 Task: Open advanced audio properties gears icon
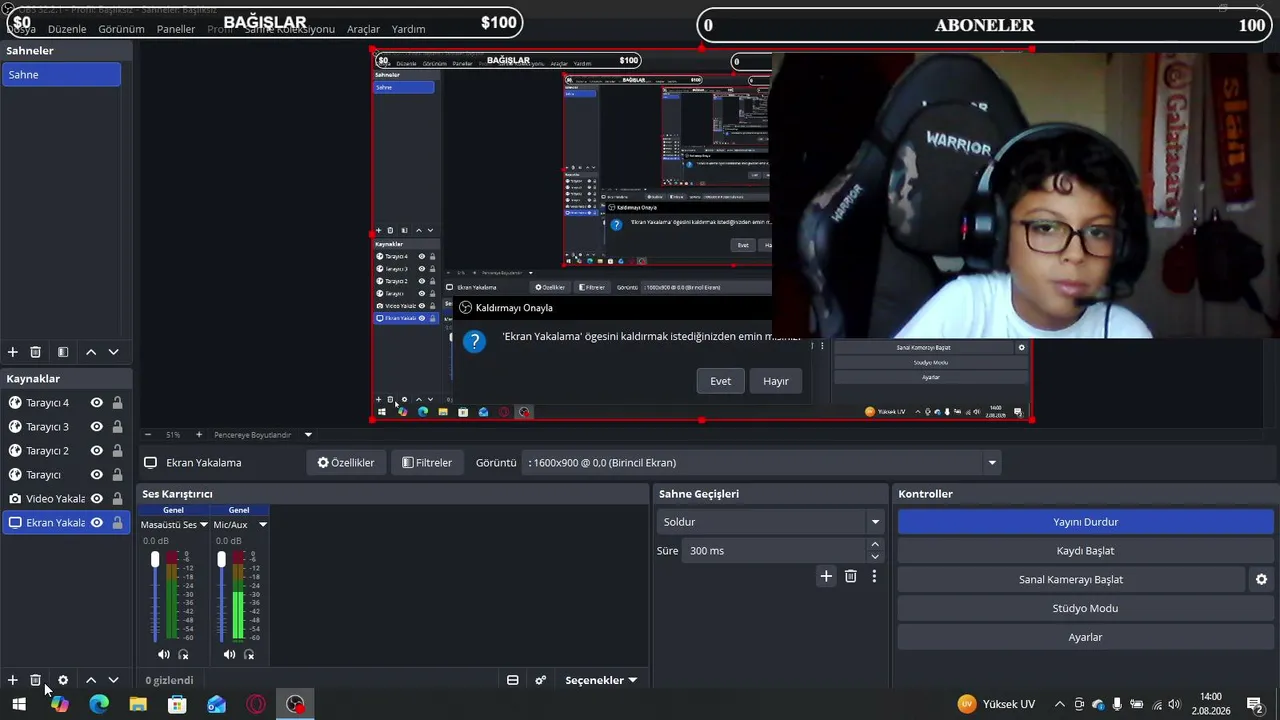point(541,680)
